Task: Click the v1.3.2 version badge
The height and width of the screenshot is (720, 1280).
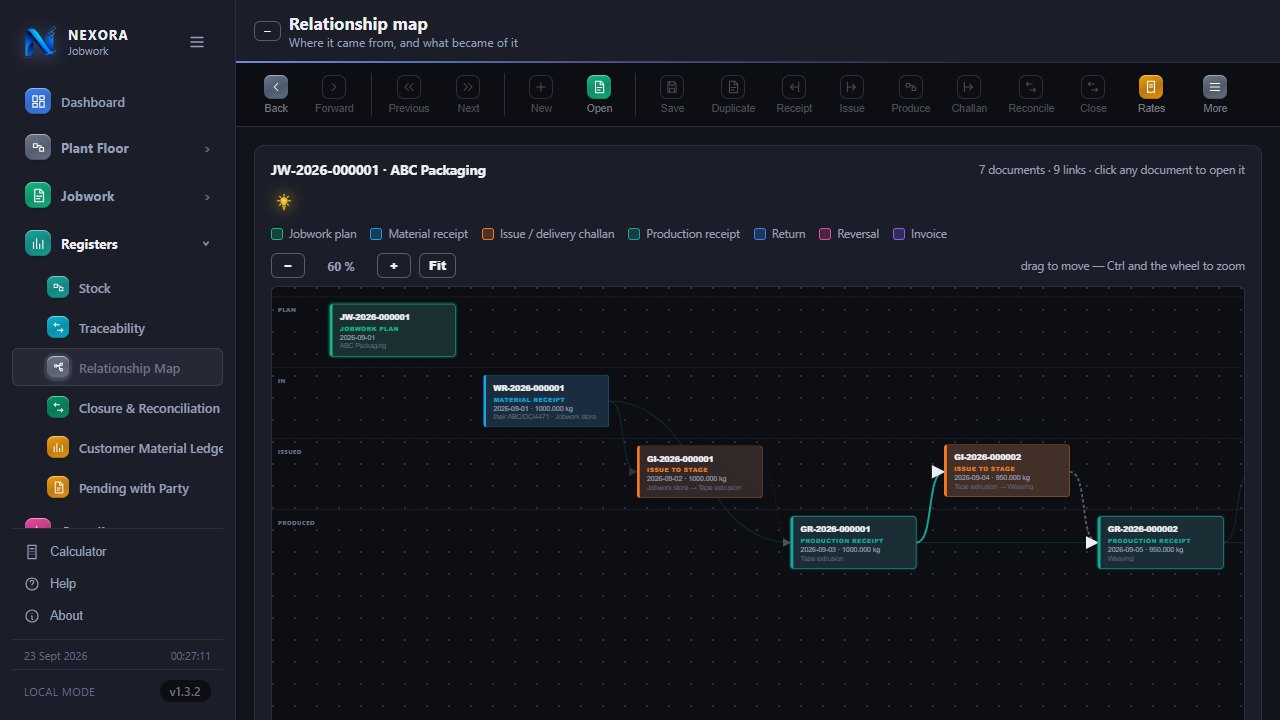Action: [x=185, y=692]
